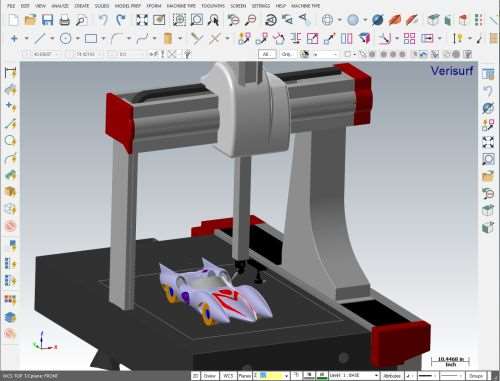
Task: Expand the Create Point dropdown arrow
Action: tap(26, 39)
